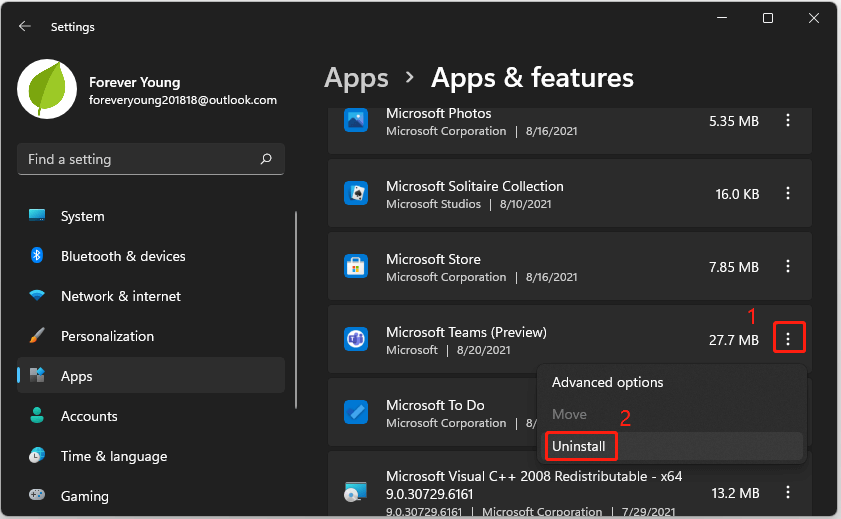
Task: Open Bluetooth & devices settings
Action: click(x=151, y=256)
